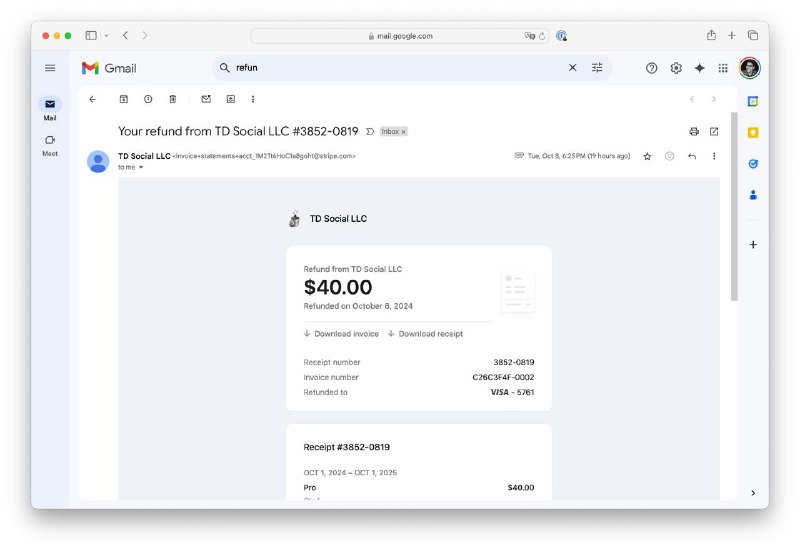800x550 pixels.
Task: Open Google Calendar side panel
Action: click(753, 101)
